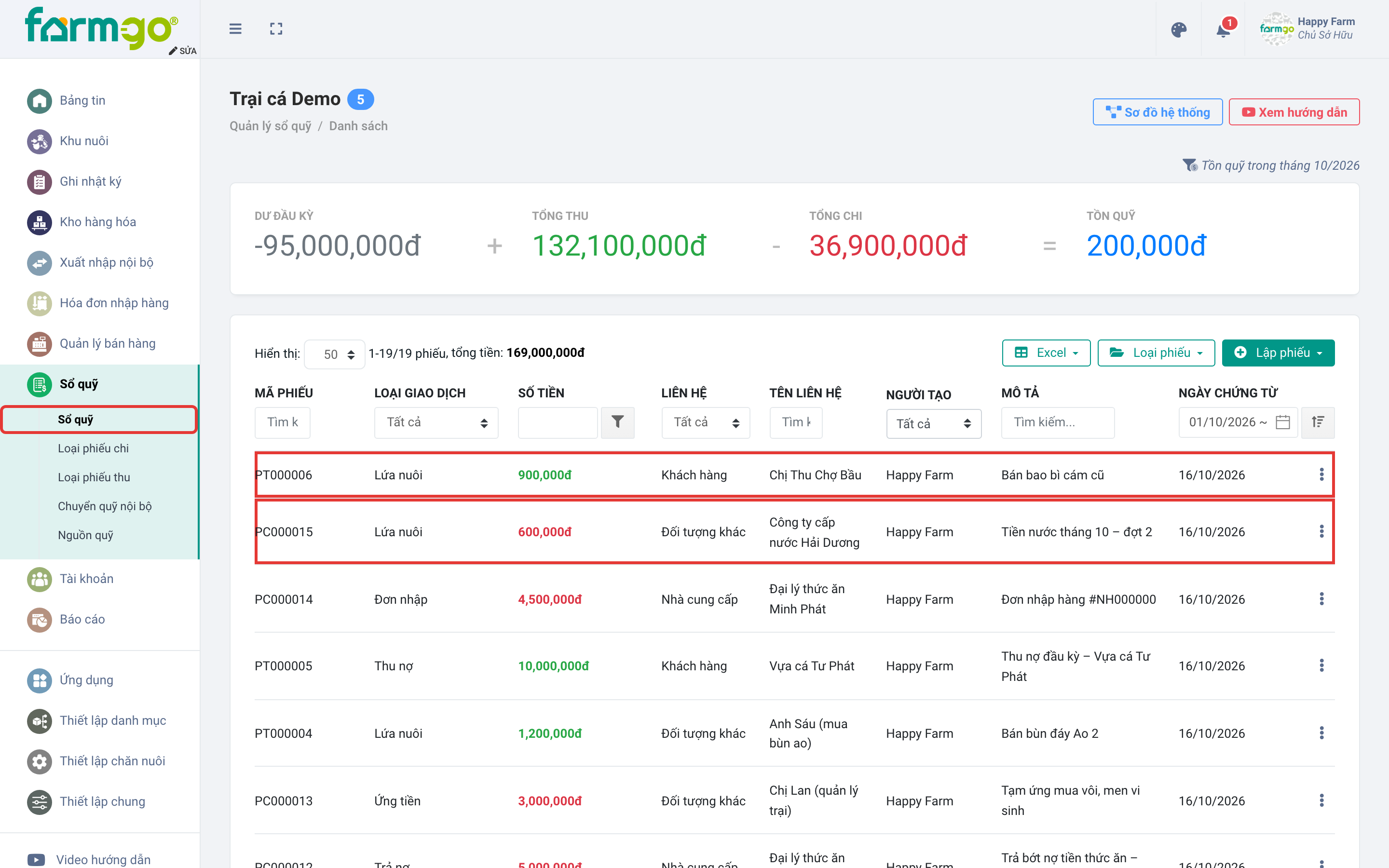
Task: Click the Ghi nhật ký clipboard icon
Action: point(39,182)
